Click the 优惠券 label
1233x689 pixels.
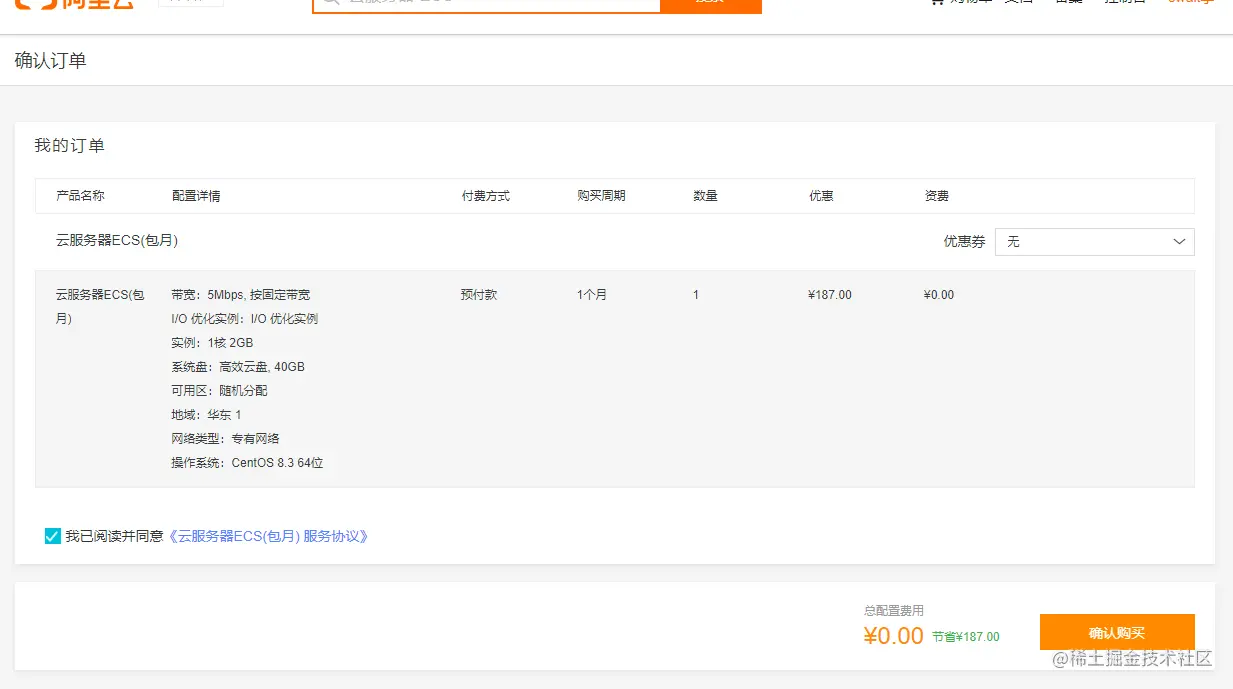tap(964, 242)
